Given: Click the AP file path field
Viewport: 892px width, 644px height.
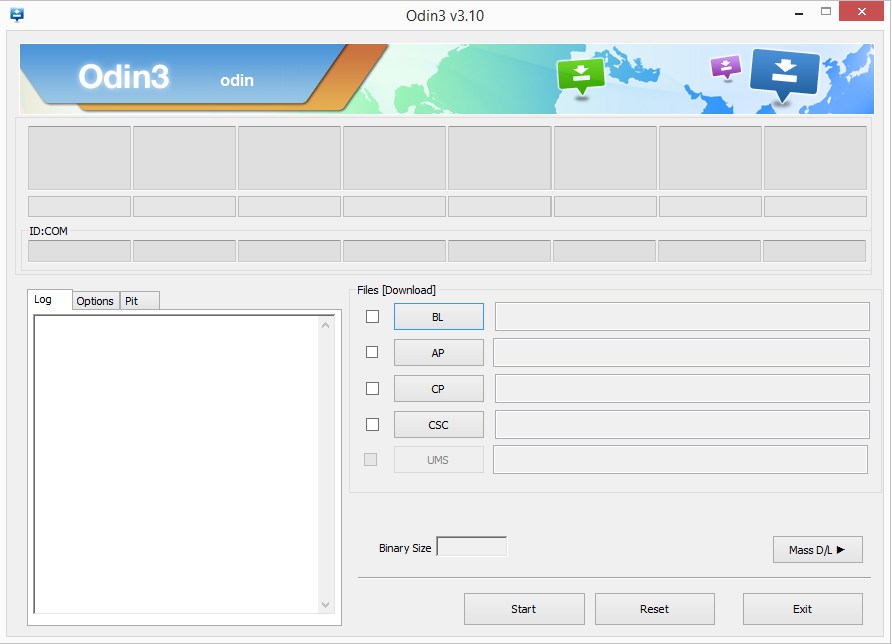Looking at the screenshot, I should [x=682, y=353].
